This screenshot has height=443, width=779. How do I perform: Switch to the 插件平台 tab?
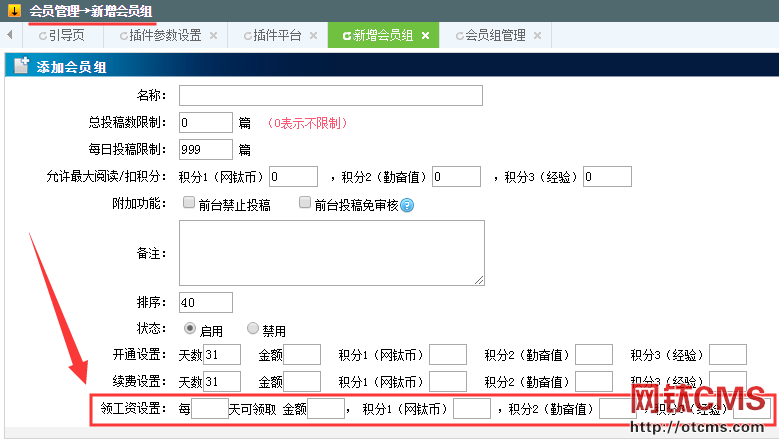click(277, 35)
